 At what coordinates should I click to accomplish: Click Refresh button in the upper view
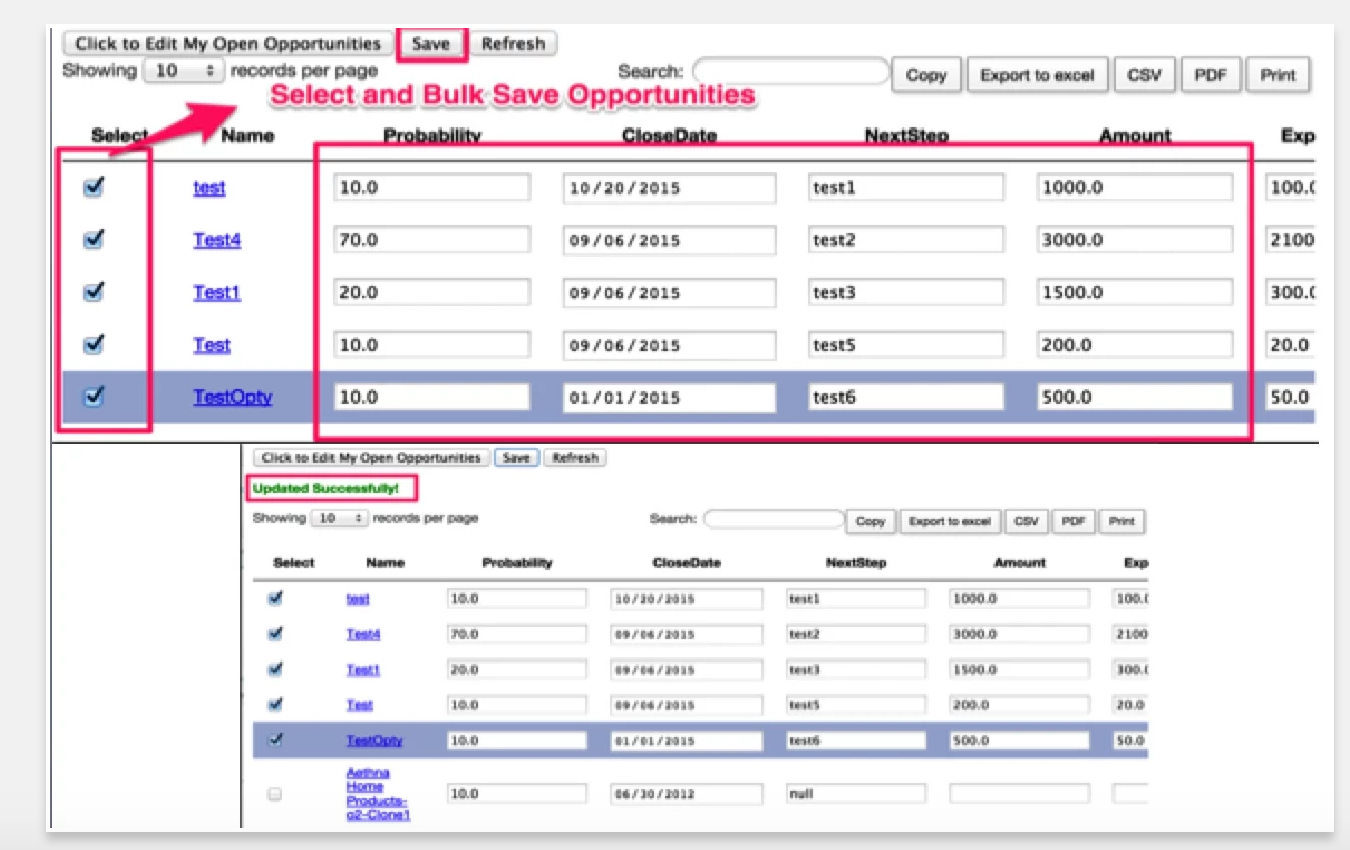[x=513, y=44]
